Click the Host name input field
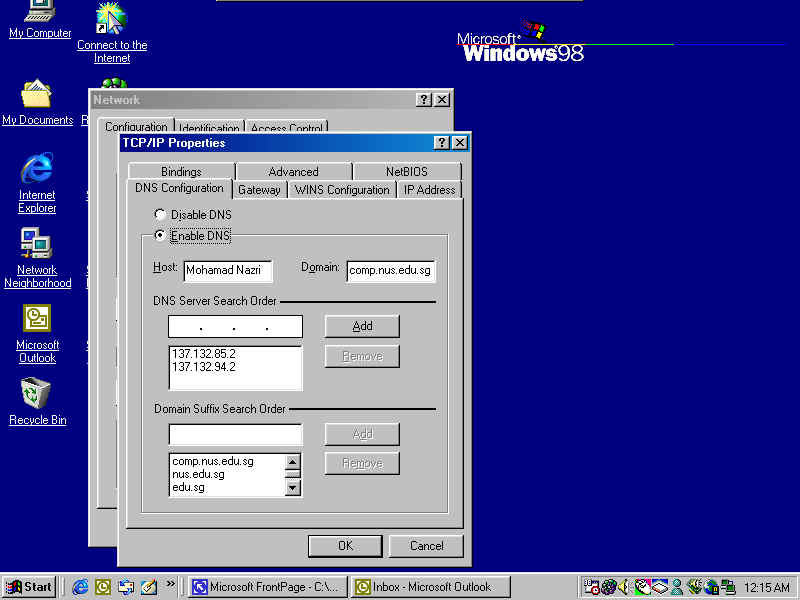The width and height of the screenshot is (800, 600). click(228, 271)
